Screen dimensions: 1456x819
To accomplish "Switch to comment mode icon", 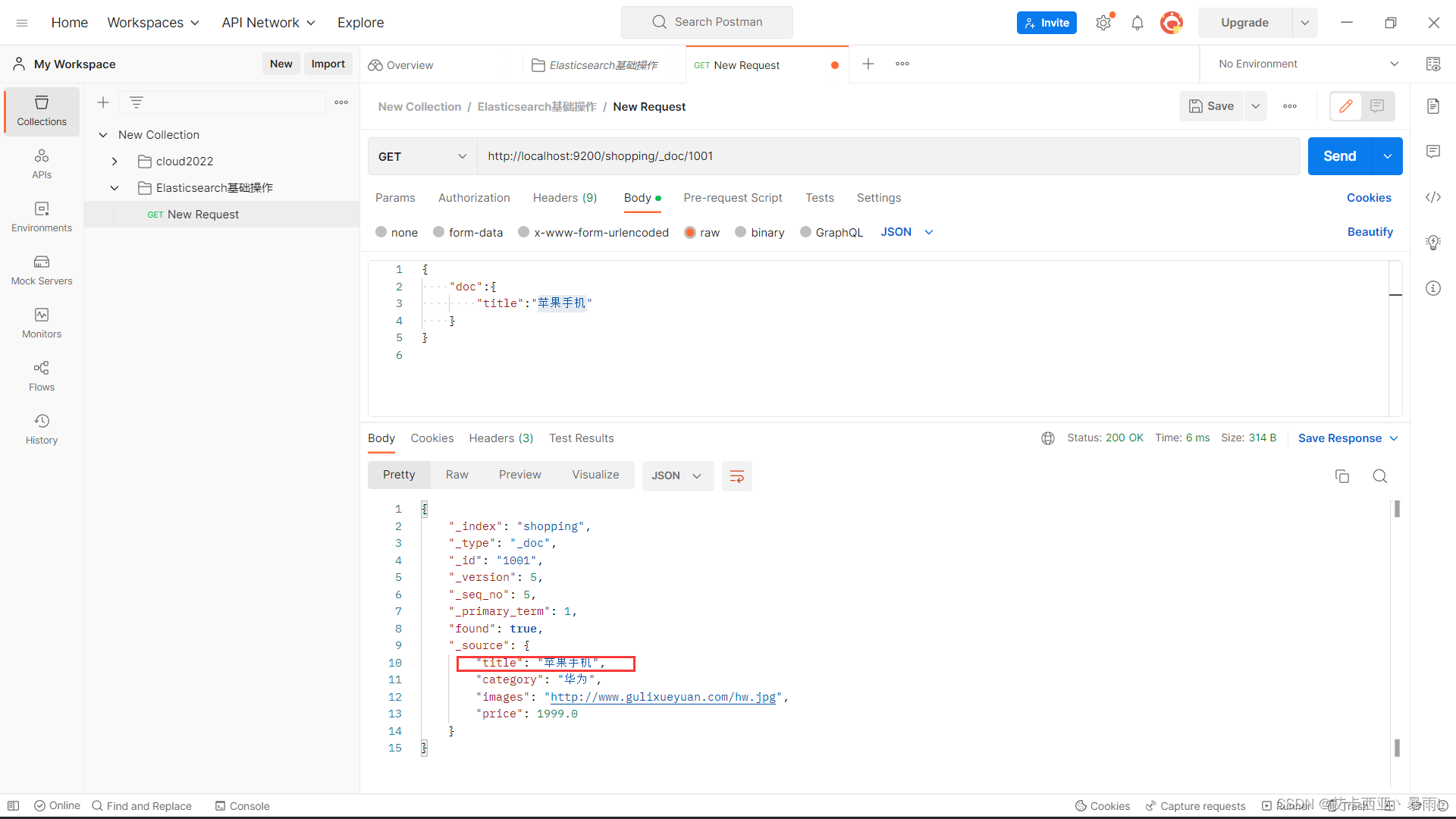I will coord(1377,106).
